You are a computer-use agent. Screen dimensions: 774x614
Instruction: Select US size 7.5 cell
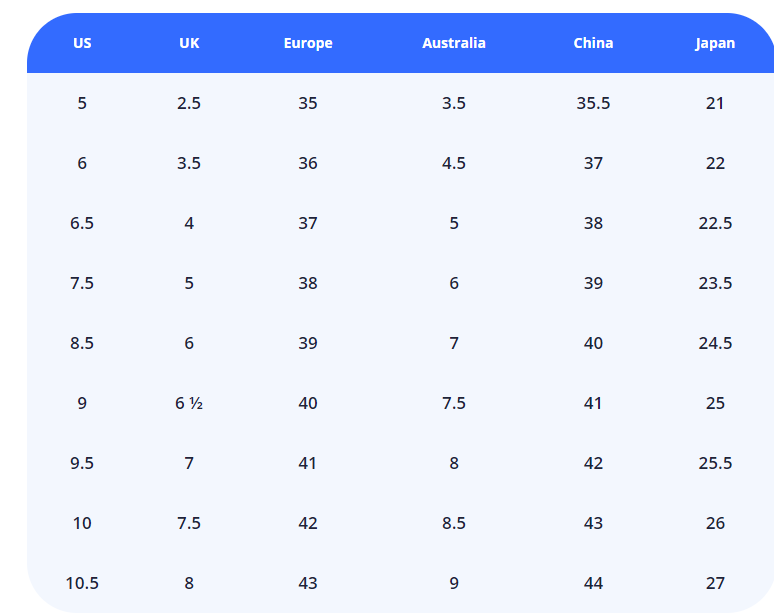(82, 283)
